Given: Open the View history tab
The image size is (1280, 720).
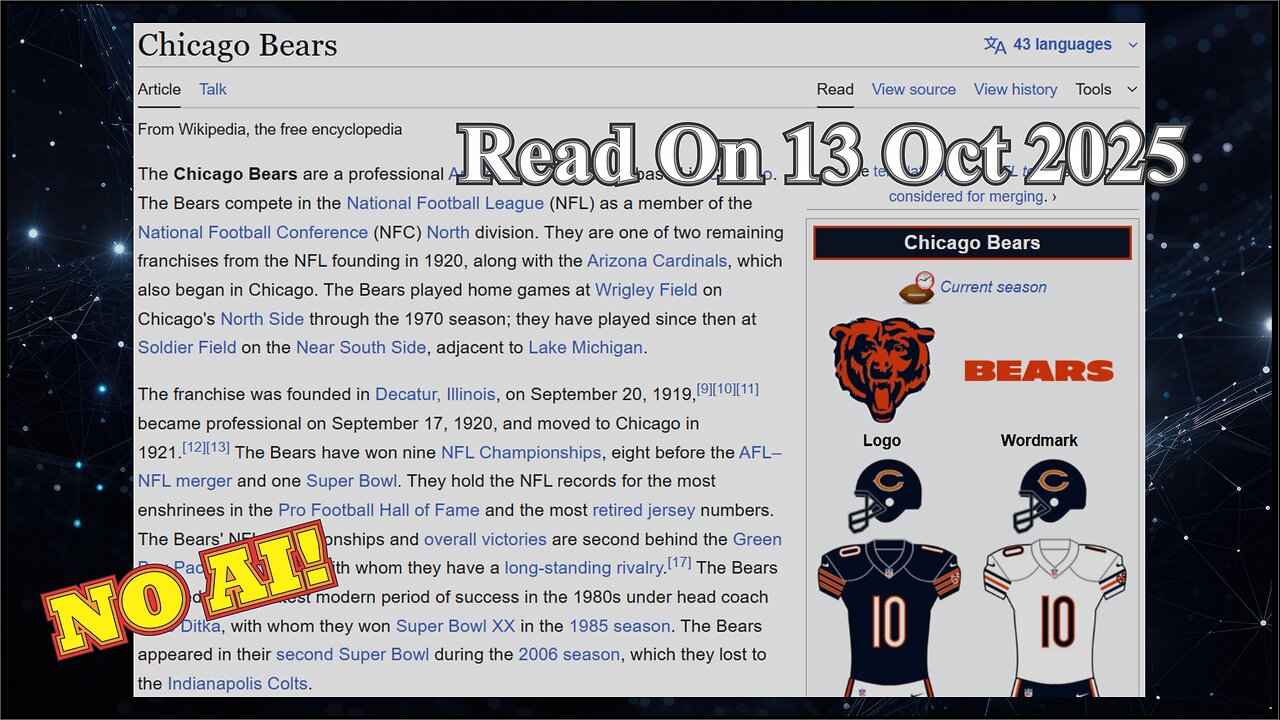Looking at the screenshot, I should click(x=1015, y=89).
